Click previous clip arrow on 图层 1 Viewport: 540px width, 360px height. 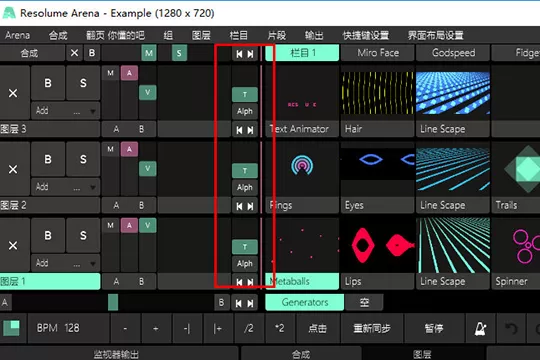239,282
